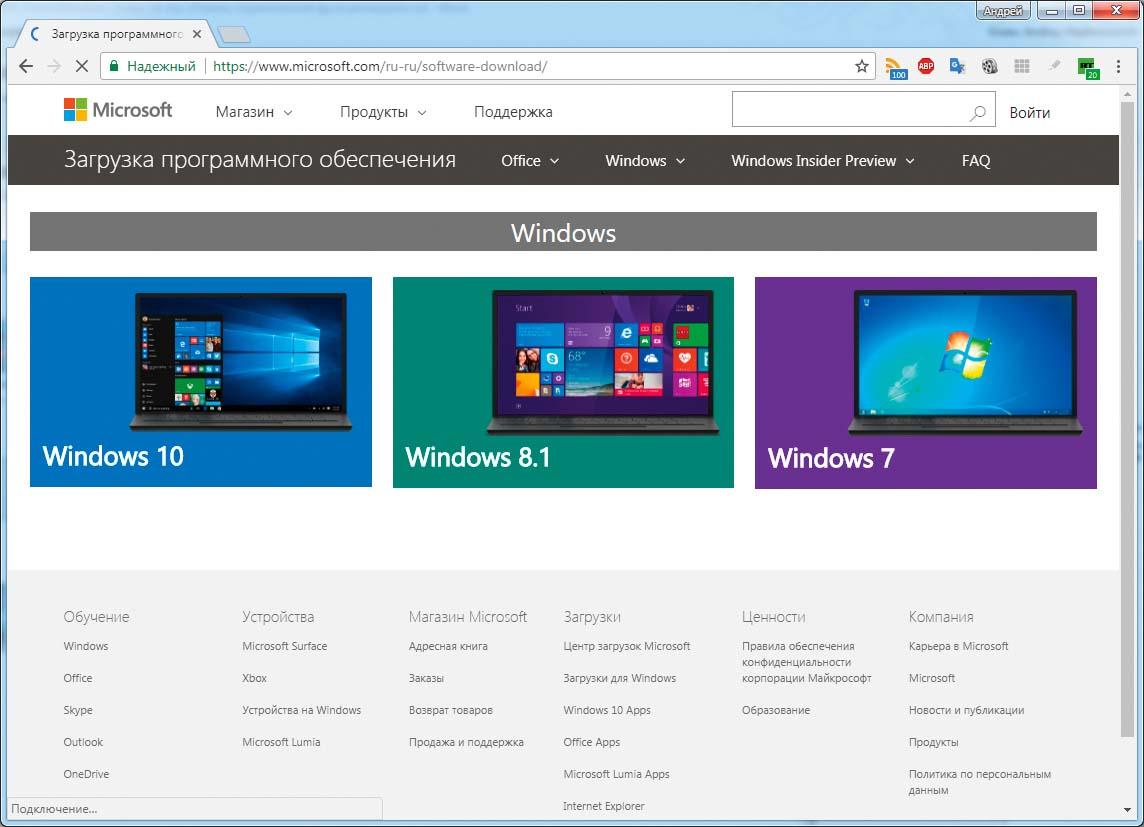Open the Поддержка menu item

point(513,112)
